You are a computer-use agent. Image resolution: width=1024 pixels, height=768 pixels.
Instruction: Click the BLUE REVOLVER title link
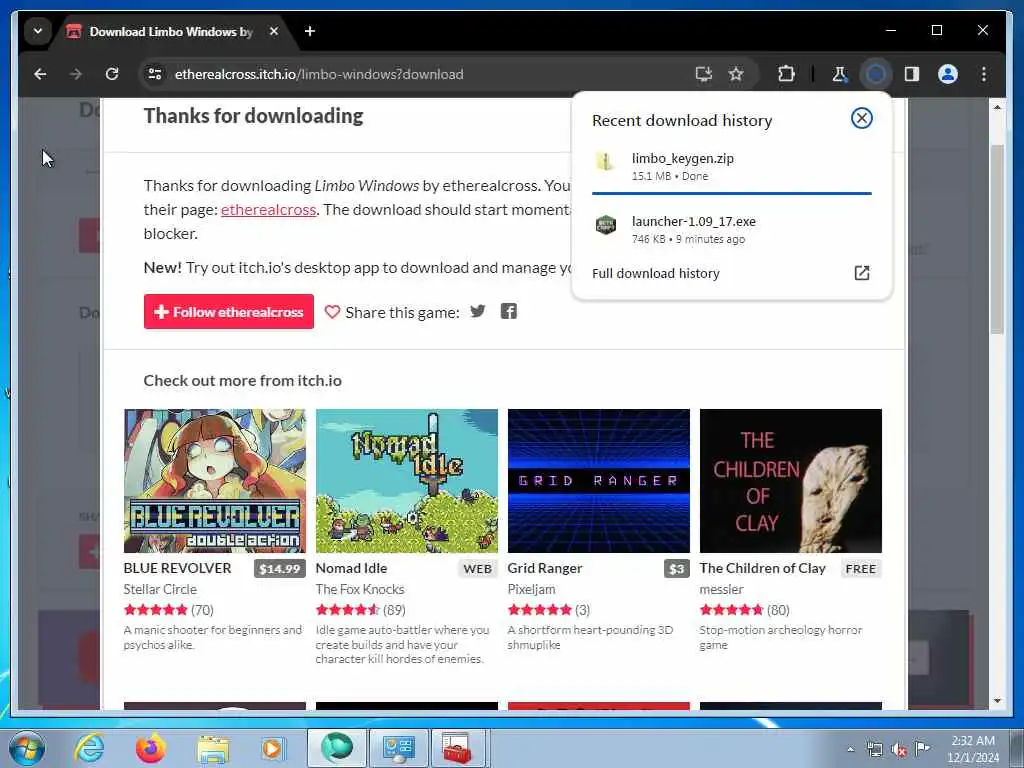click(177, 568)
